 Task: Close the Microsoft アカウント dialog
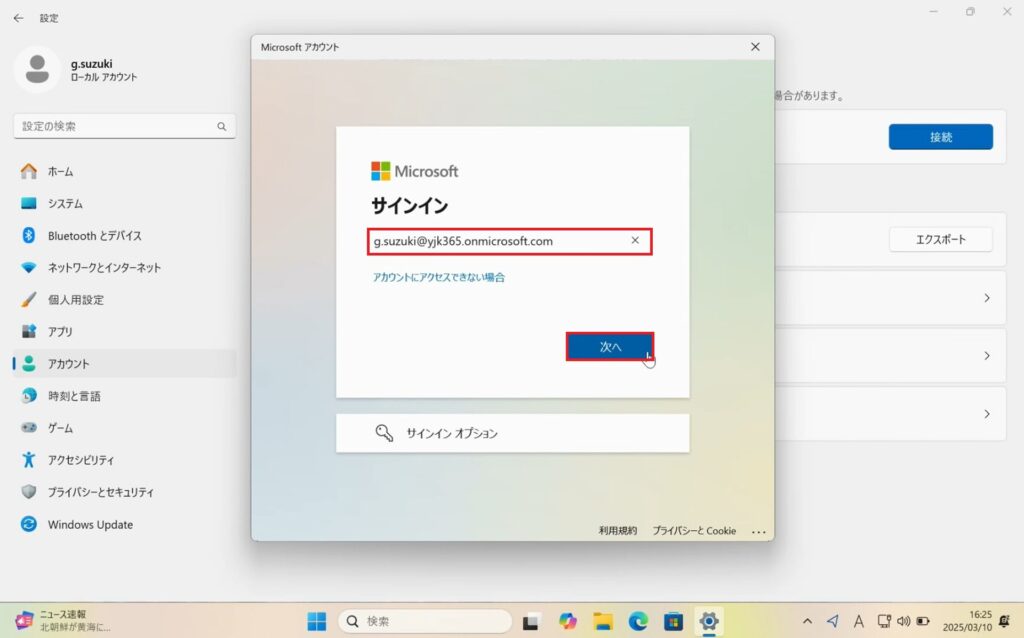point(756,47)
